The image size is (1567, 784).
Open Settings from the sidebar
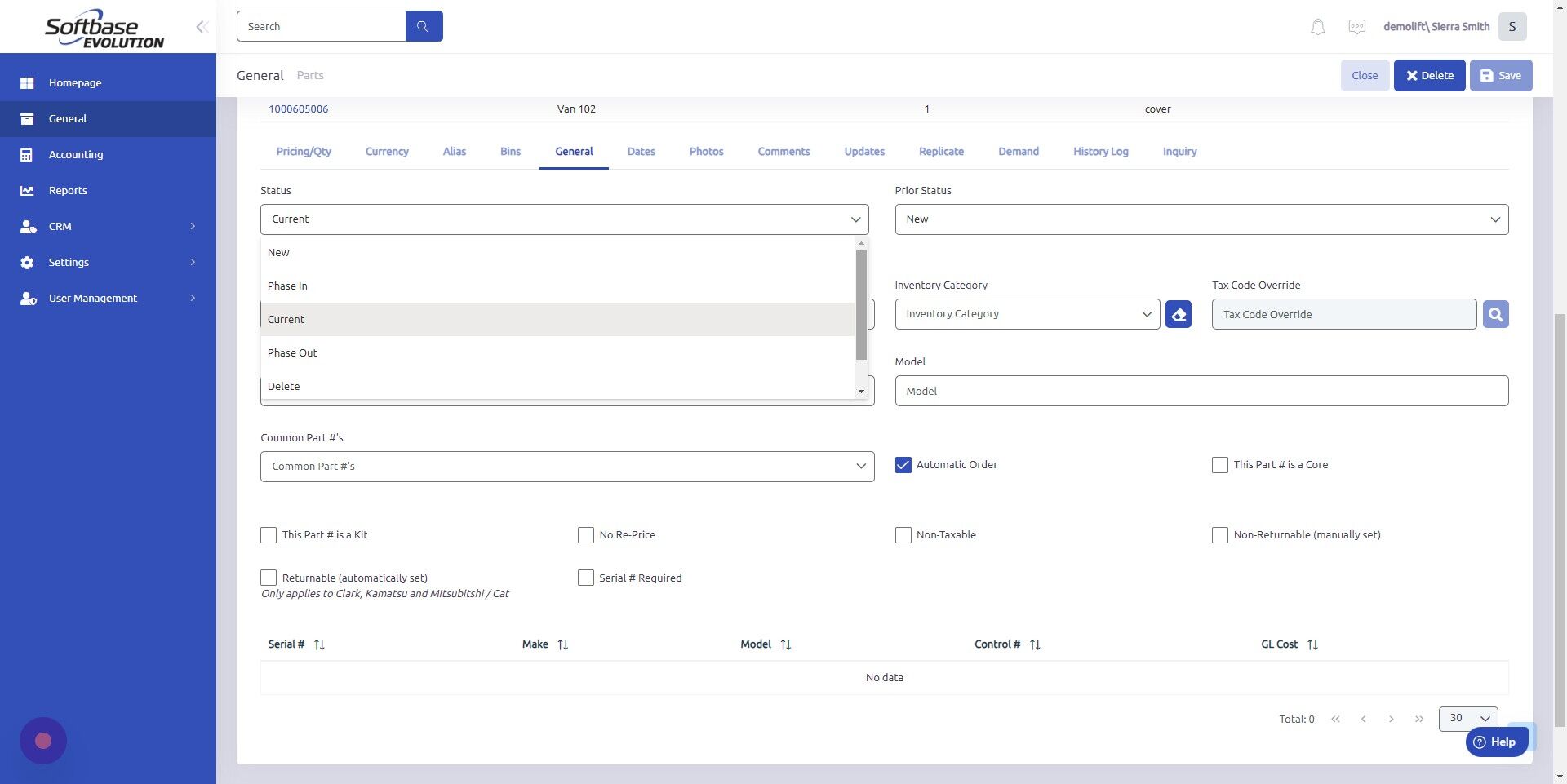tap(69, 262)
